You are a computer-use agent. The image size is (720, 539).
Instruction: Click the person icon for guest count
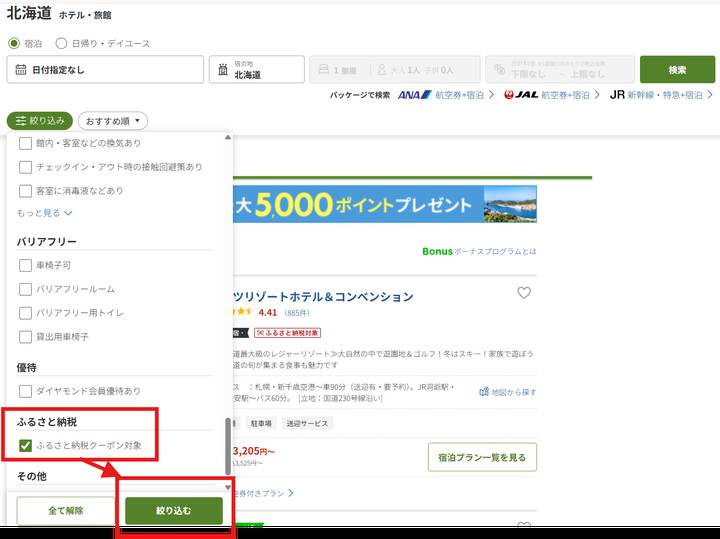[382, 70]
